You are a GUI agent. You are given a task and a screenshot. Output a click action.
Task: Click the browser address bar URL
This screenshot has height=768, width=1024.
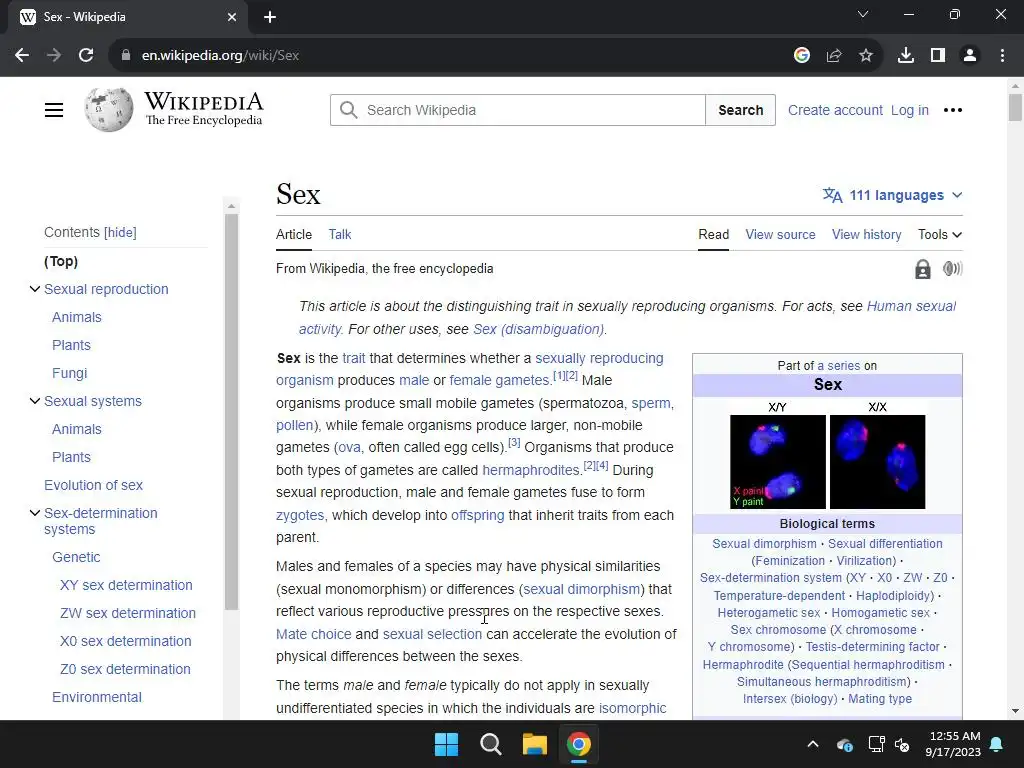point(220,56)
